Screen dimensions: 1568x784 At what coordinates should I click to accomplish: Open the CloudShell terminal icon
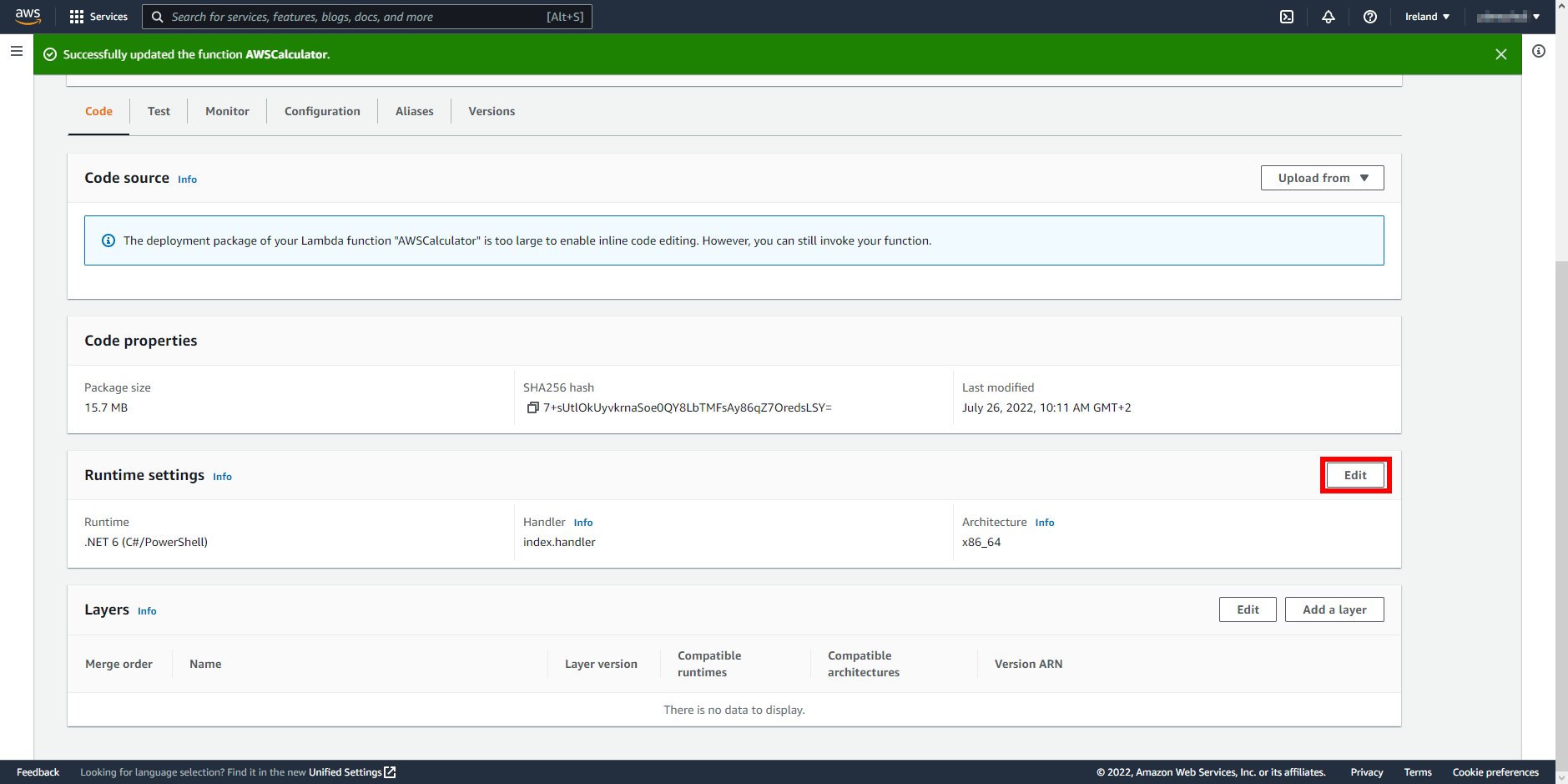[x=1287, y=17]
